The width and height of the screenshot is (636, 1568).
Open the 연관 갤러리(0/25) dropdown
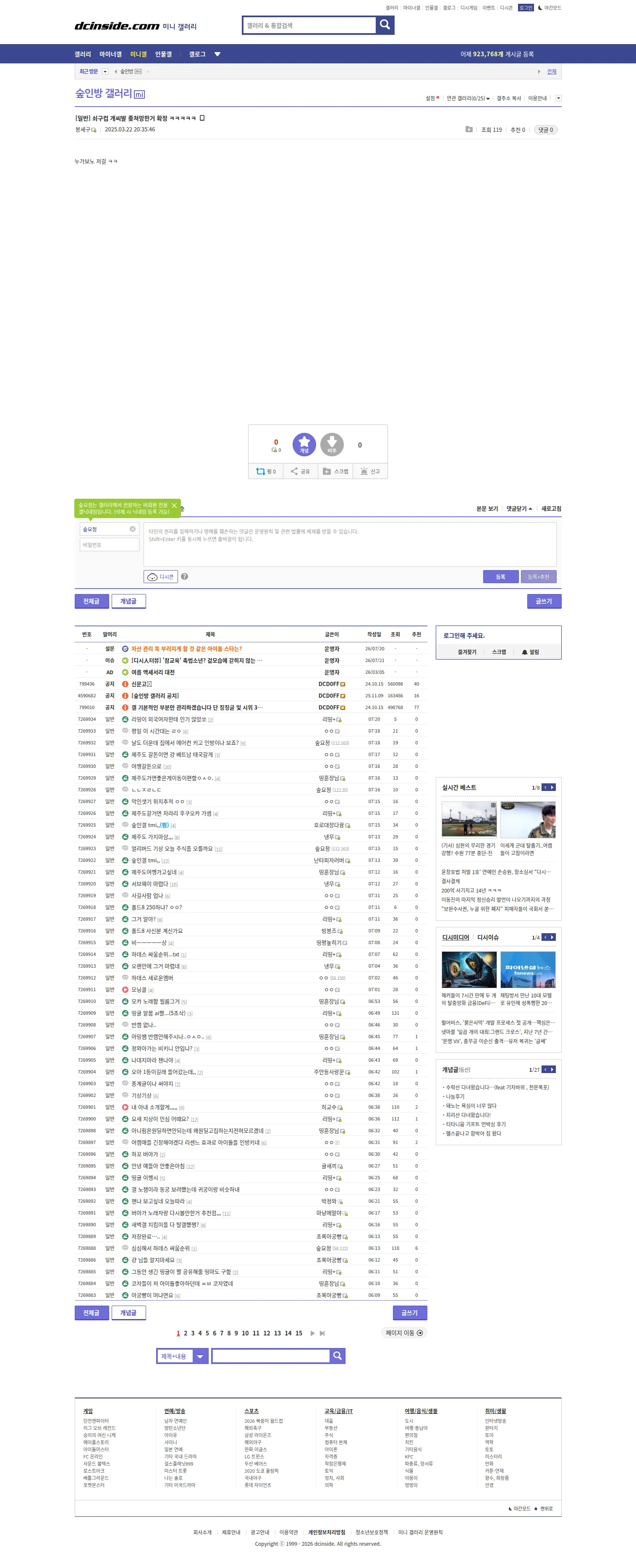[468, 98]
